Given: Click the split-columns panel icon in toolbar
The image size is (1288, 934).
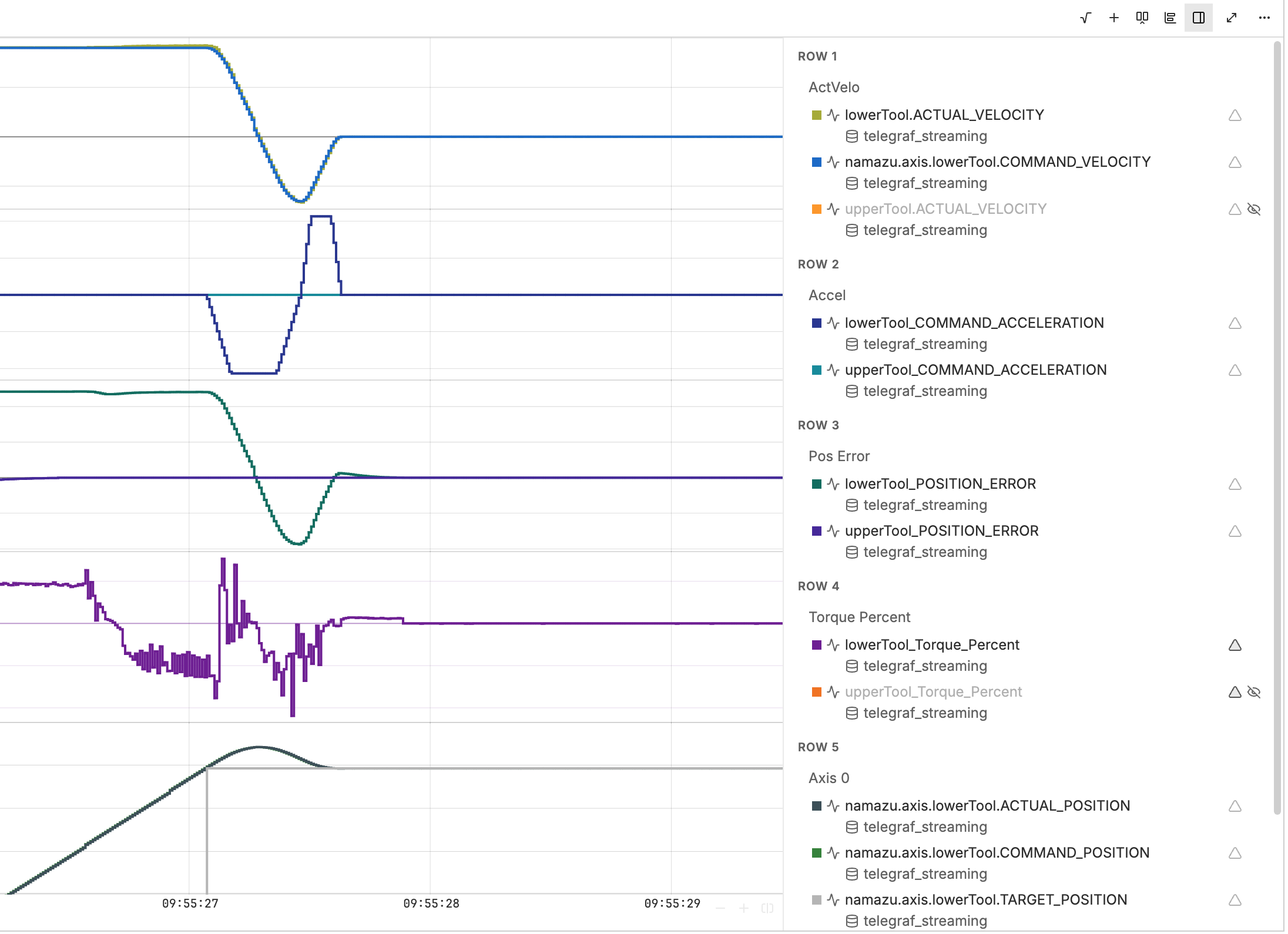Looking at the screenshot, I should point(1142,18).
